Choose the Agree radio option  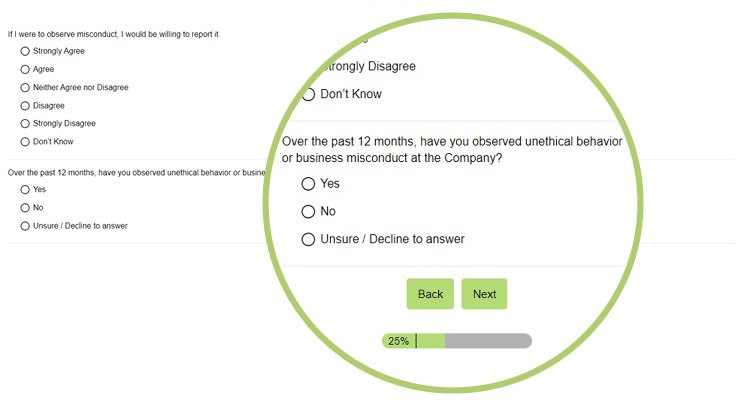pyautogui.click(x=25, y=69)
